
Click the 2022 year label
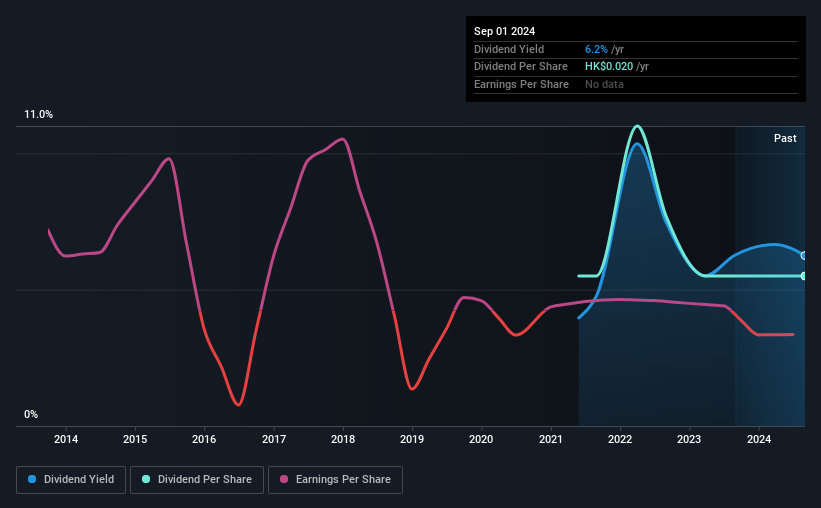[620, 439]
